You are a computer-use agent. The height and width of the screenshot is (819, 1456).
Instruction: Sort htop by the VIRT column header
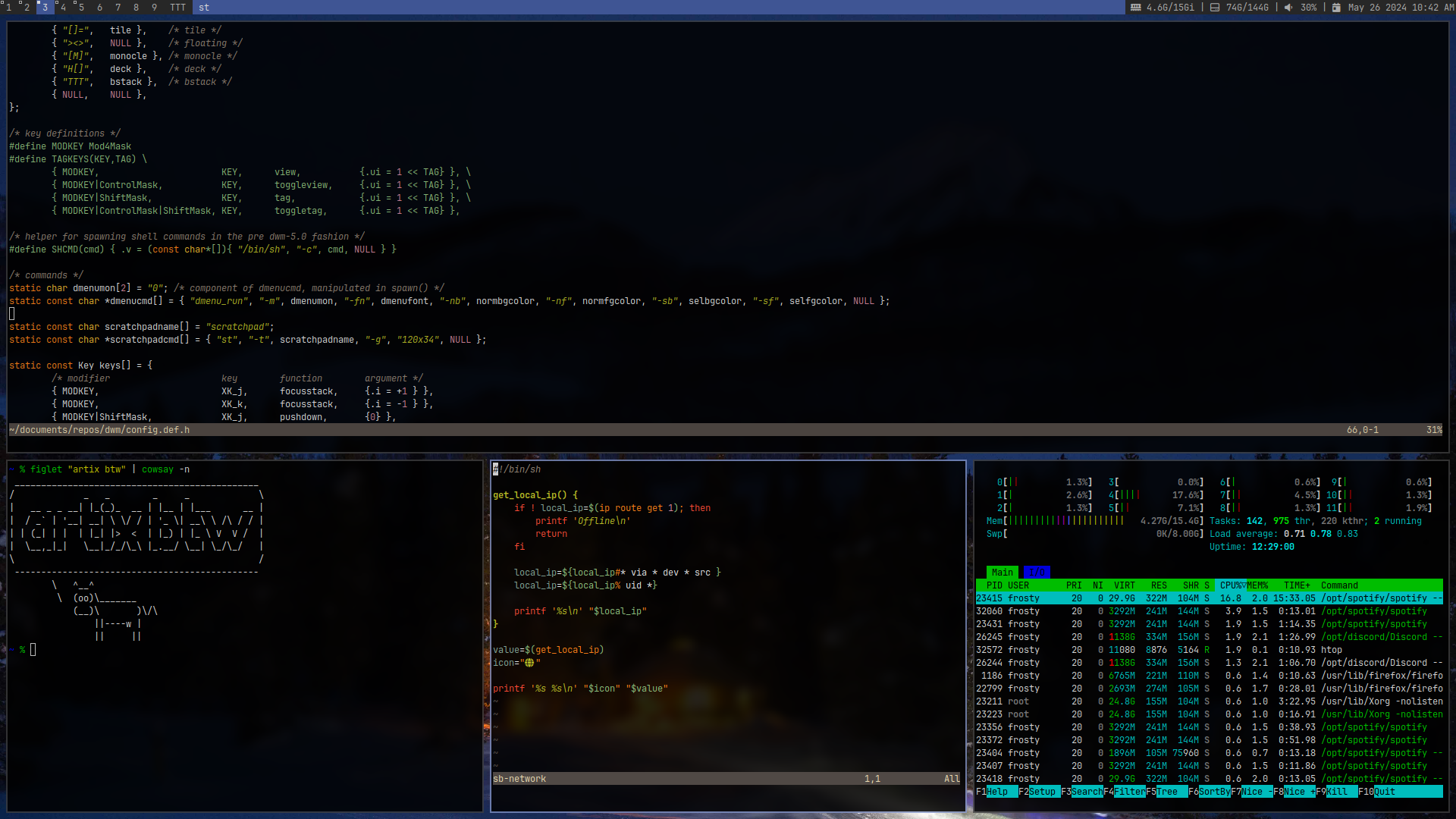tap(1125, 585)
